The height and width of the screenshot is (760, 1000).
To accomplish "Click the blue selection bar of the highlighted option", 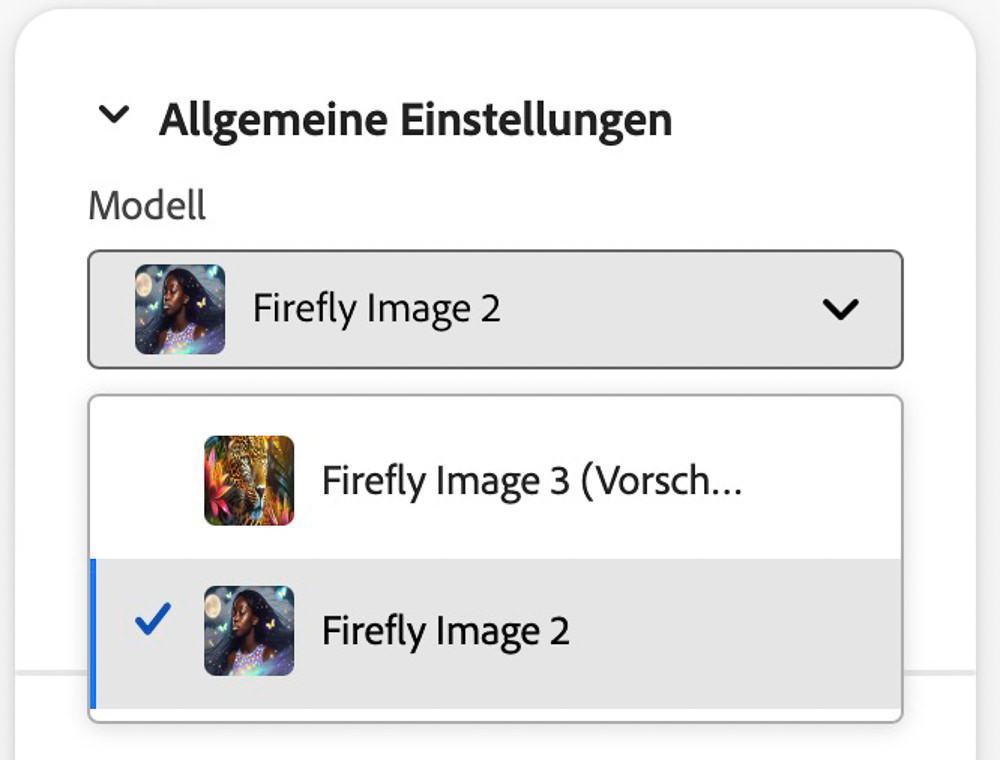I will (93, 633).
